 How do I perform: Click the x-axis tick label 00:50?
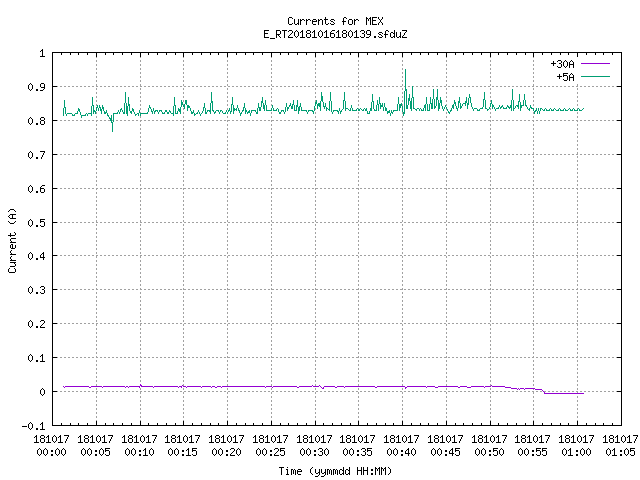(489, 452)
